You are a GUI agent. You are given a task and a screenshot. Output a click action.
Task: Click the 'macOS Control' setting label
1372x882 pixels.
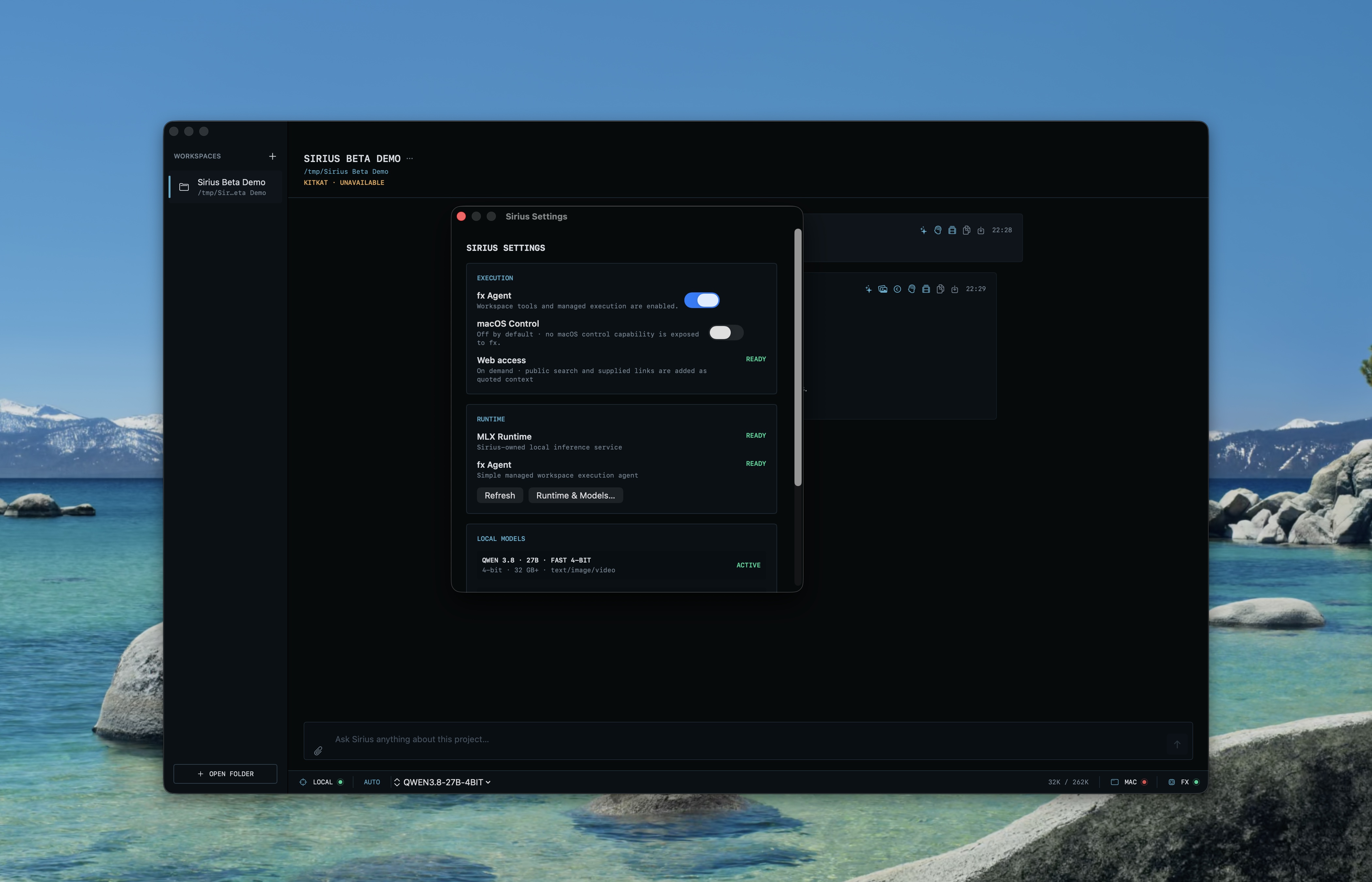[508, 324]
